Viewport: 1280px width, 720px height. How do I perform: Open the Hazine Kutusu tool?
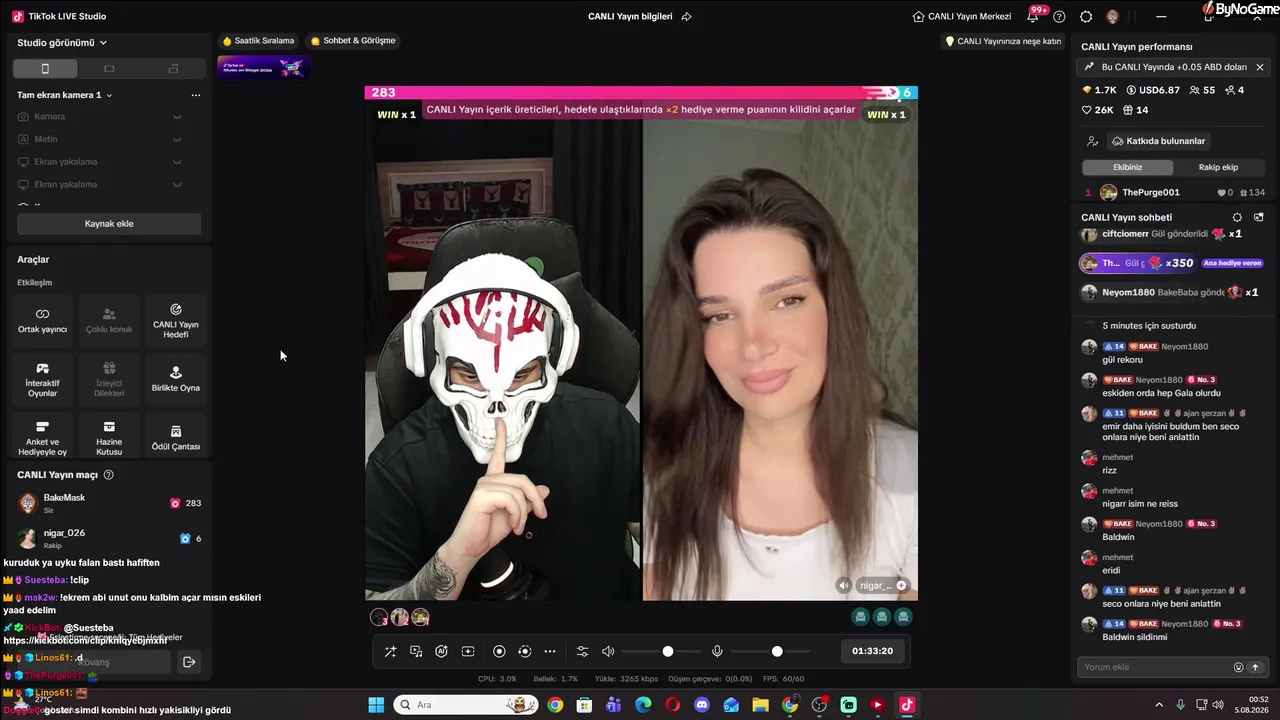109,438
